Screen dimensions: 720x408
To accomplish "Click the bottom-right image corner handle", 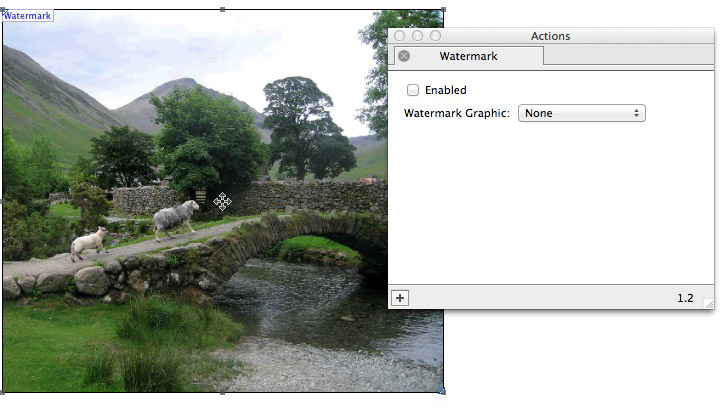I will pos(443,391).
